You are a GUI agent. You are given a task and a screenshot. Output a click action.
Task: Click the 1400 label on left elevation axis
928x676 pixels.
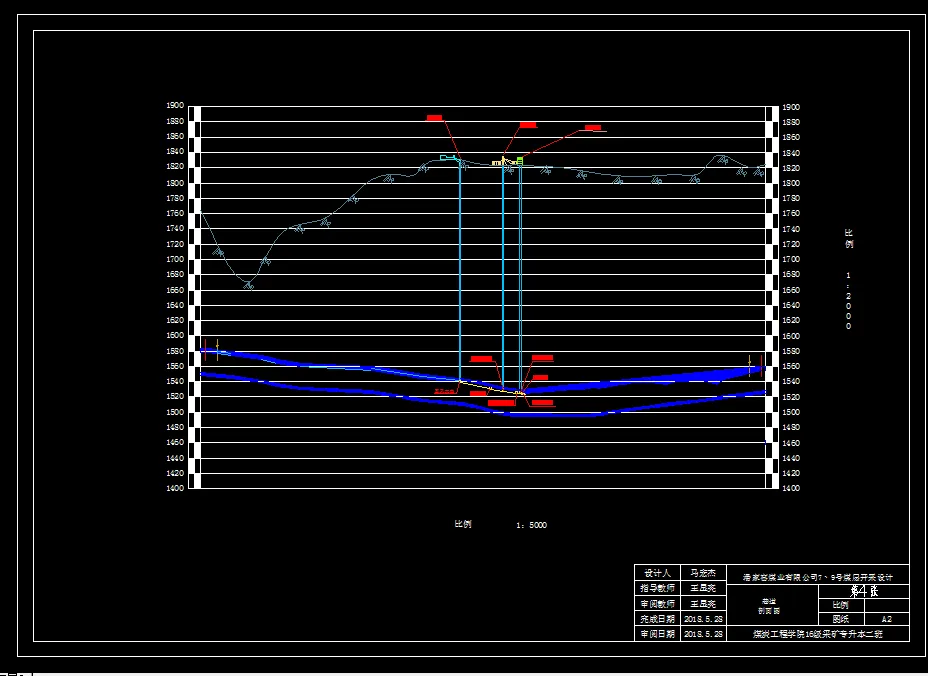point(176,488)
